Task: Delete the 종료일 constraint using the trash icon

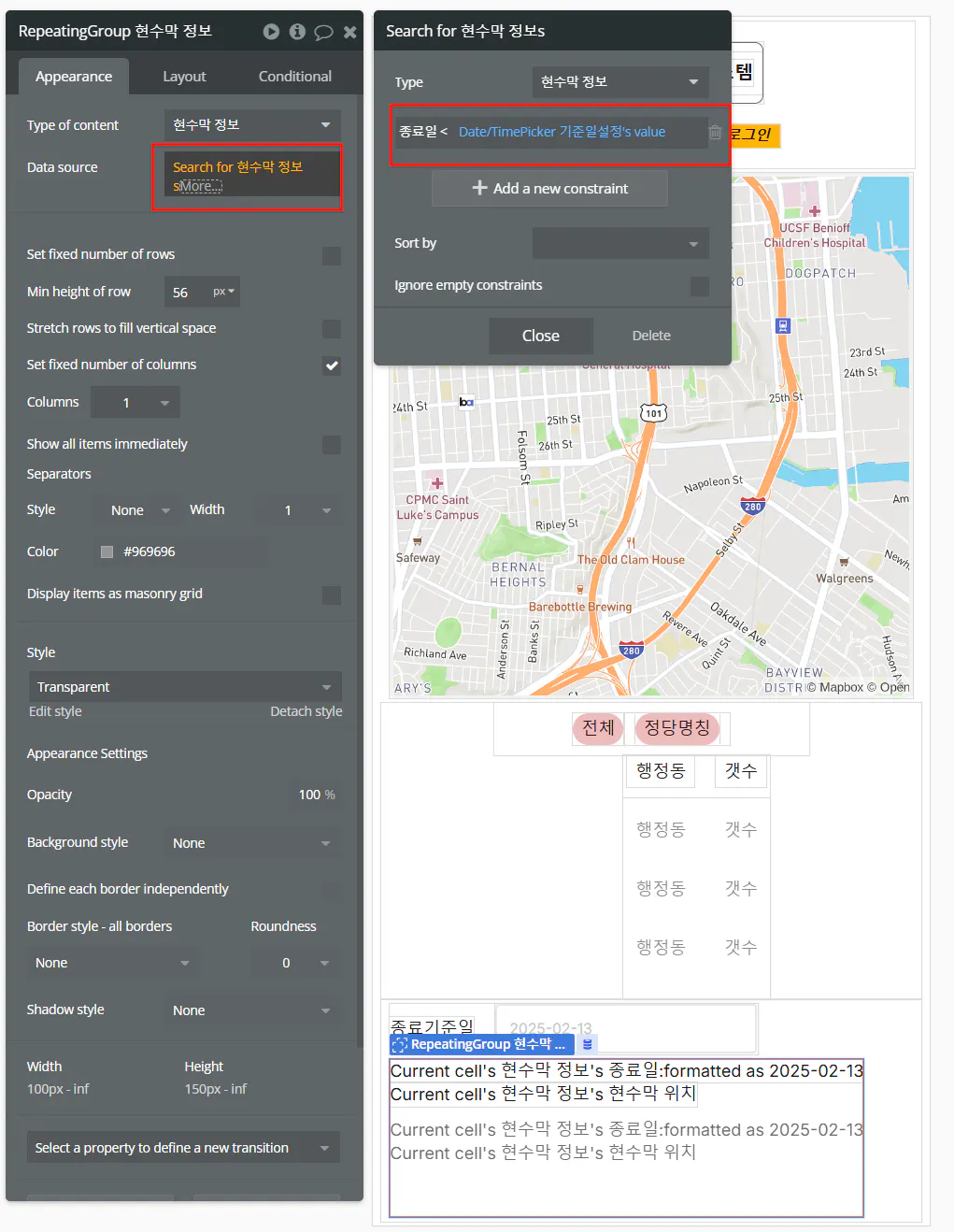Action: (715, 133)
